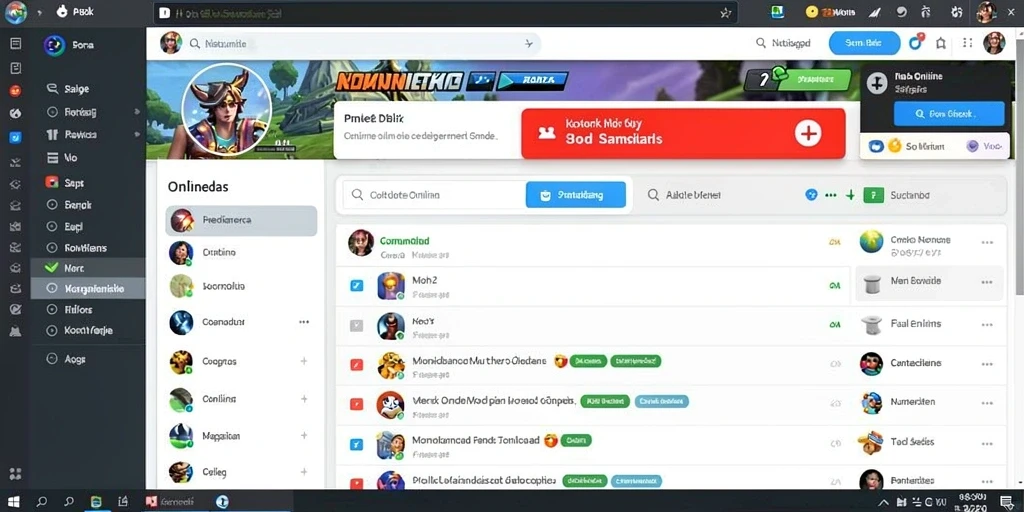Open the Commaniad user avatar
This screenshot has height=512, width=1024.
pos(361,242)
